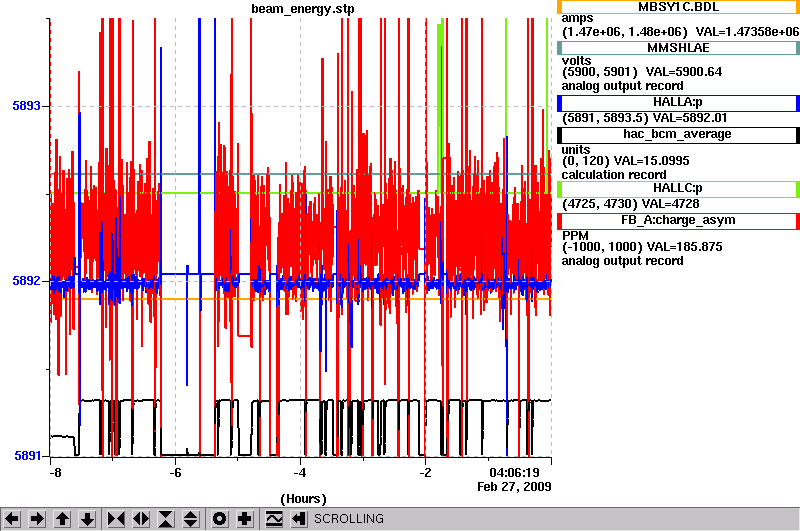The image size is (800, 531).
Task: Pan the plot right with the right-arrow button
Action: tap(37, 519)
